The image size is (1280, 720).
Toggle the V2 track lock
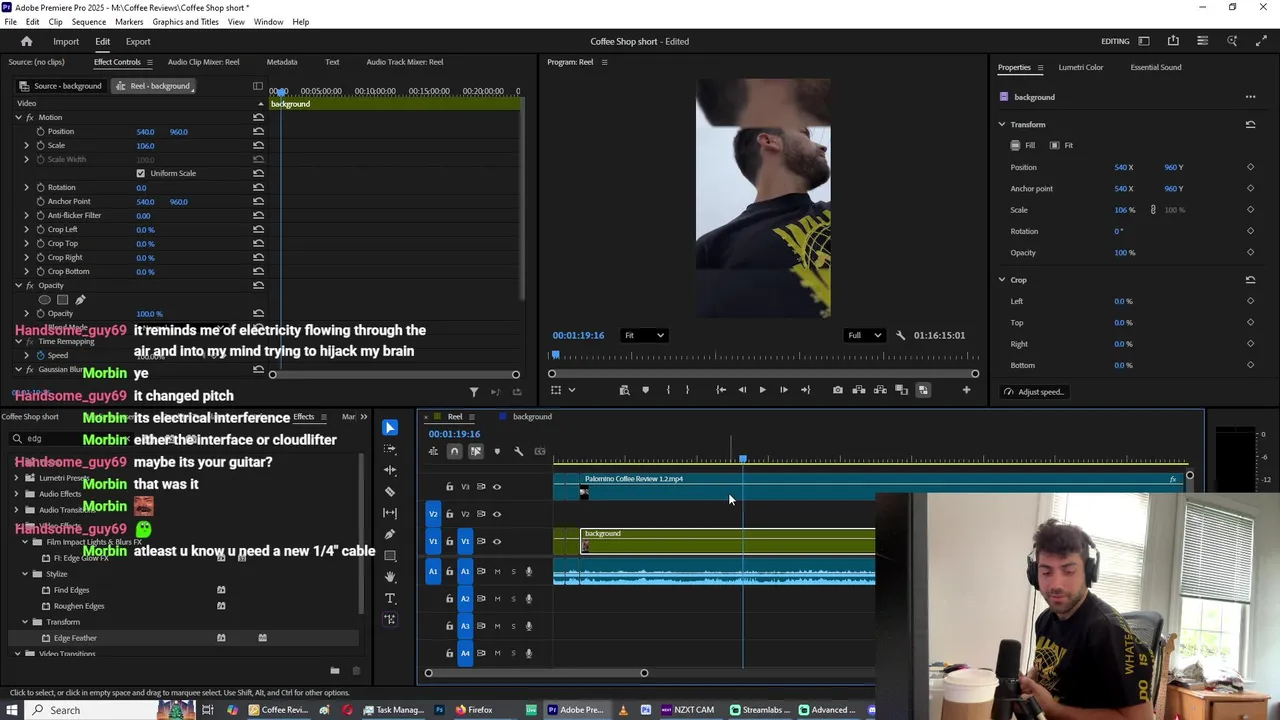click(x=449, y=514)
